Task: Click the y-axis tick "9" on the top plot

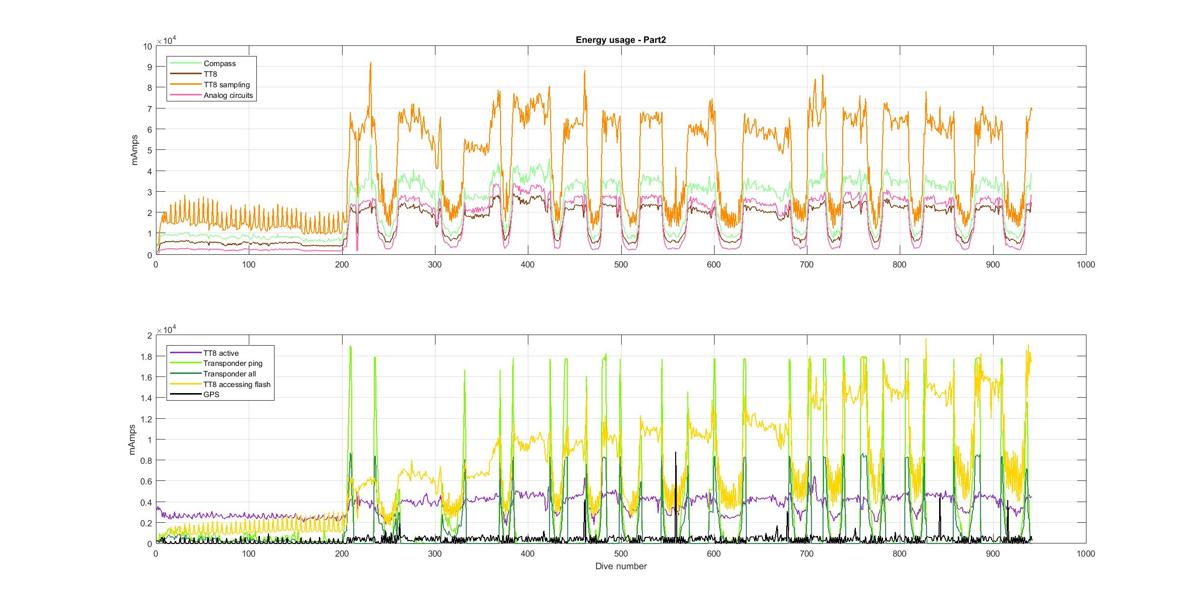Action: (x=149, y=67)
